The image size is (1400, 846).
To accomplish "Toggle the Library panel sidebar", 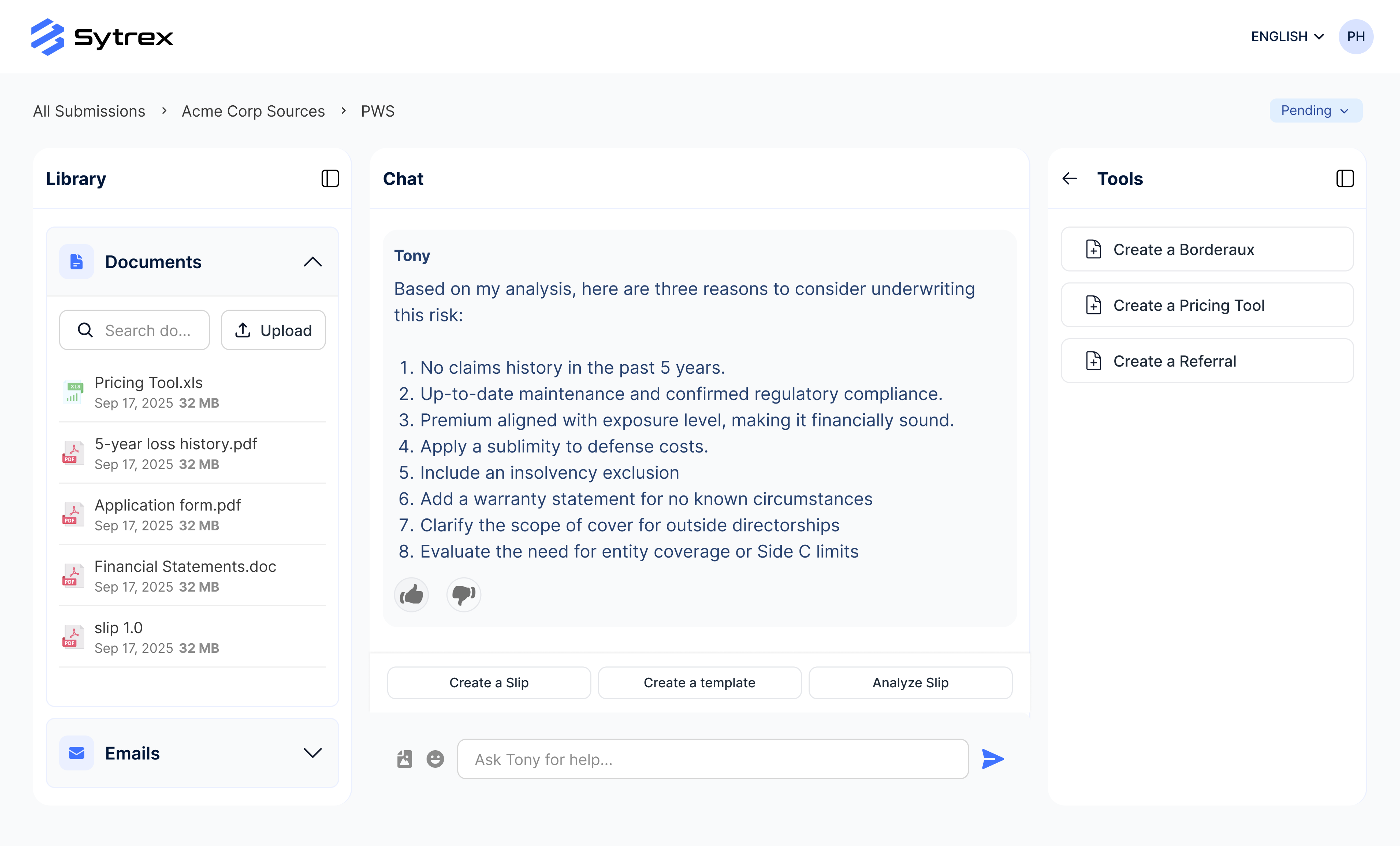I will pyautogui.click(x=330, y=179).
